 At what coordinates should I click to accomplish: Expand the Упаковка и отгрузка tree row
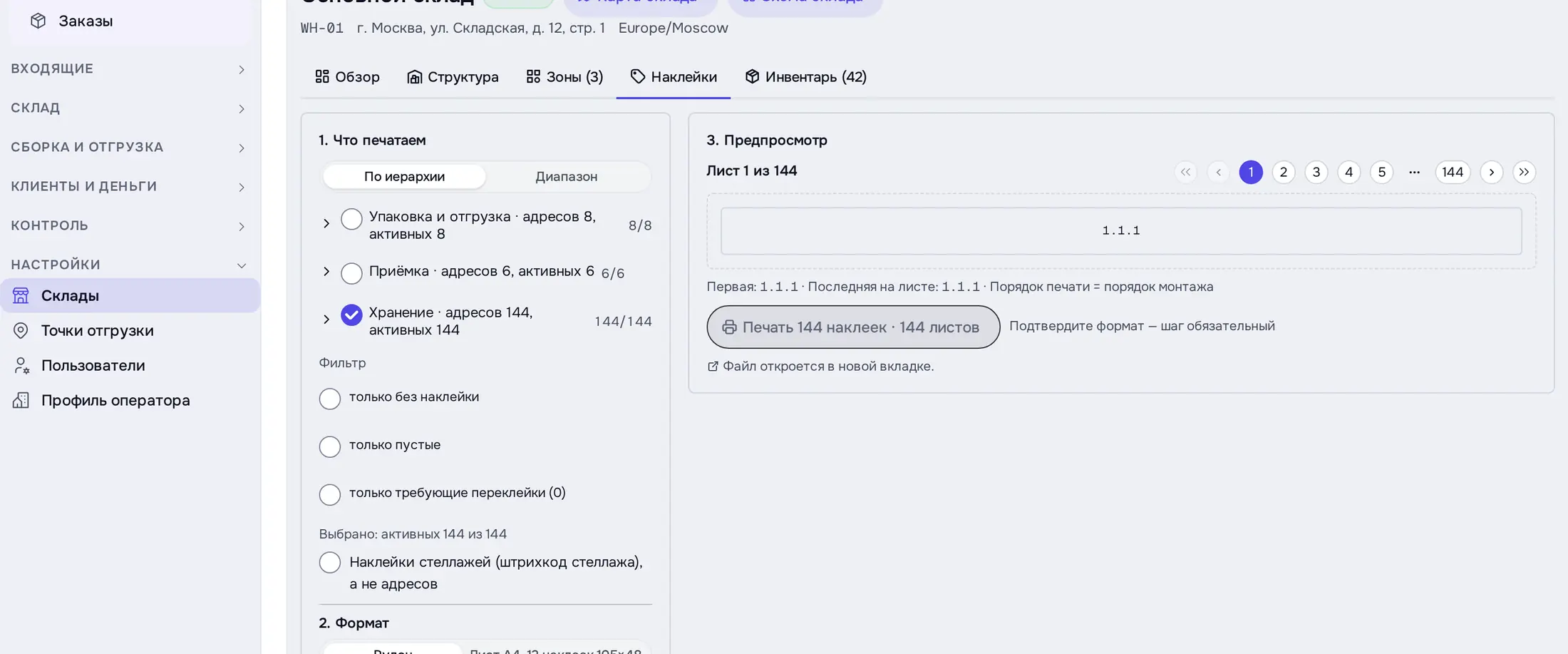tap(326, 223)
